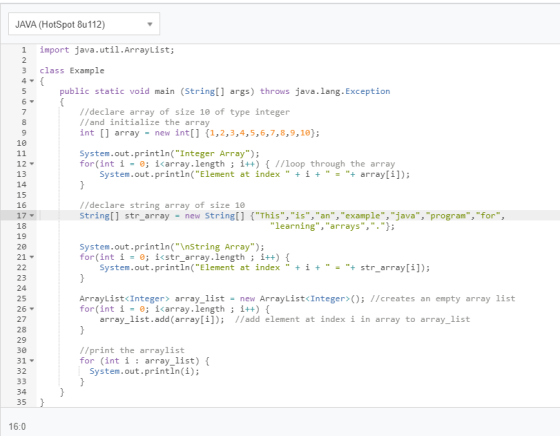Click 'array_list.add(array[i]);' statement
This screenshot has height=436, width=560.
coord(162,319)
